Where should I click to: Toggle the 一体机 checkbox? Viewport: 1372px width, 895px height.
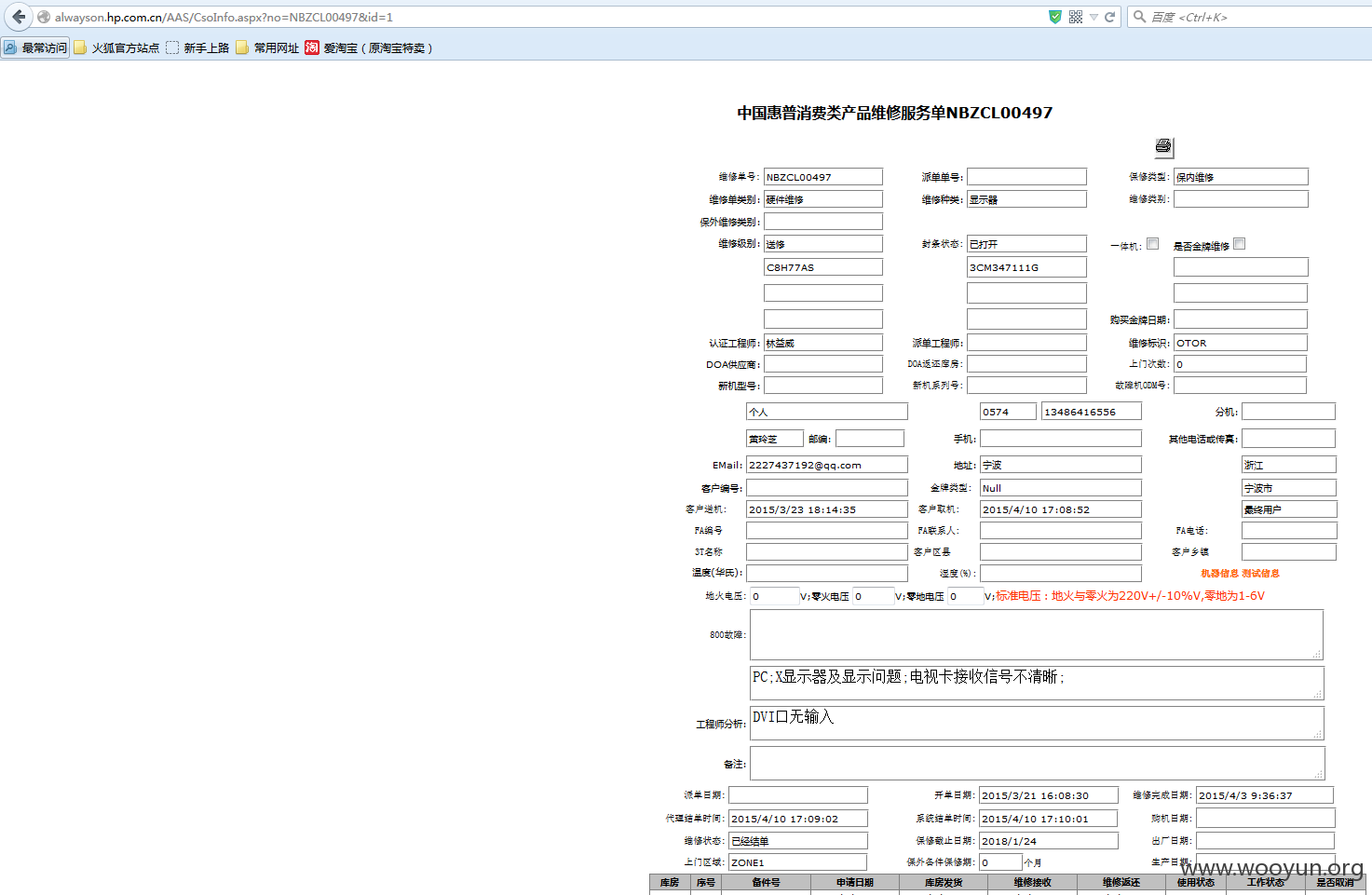click(x=1152, y=244)
